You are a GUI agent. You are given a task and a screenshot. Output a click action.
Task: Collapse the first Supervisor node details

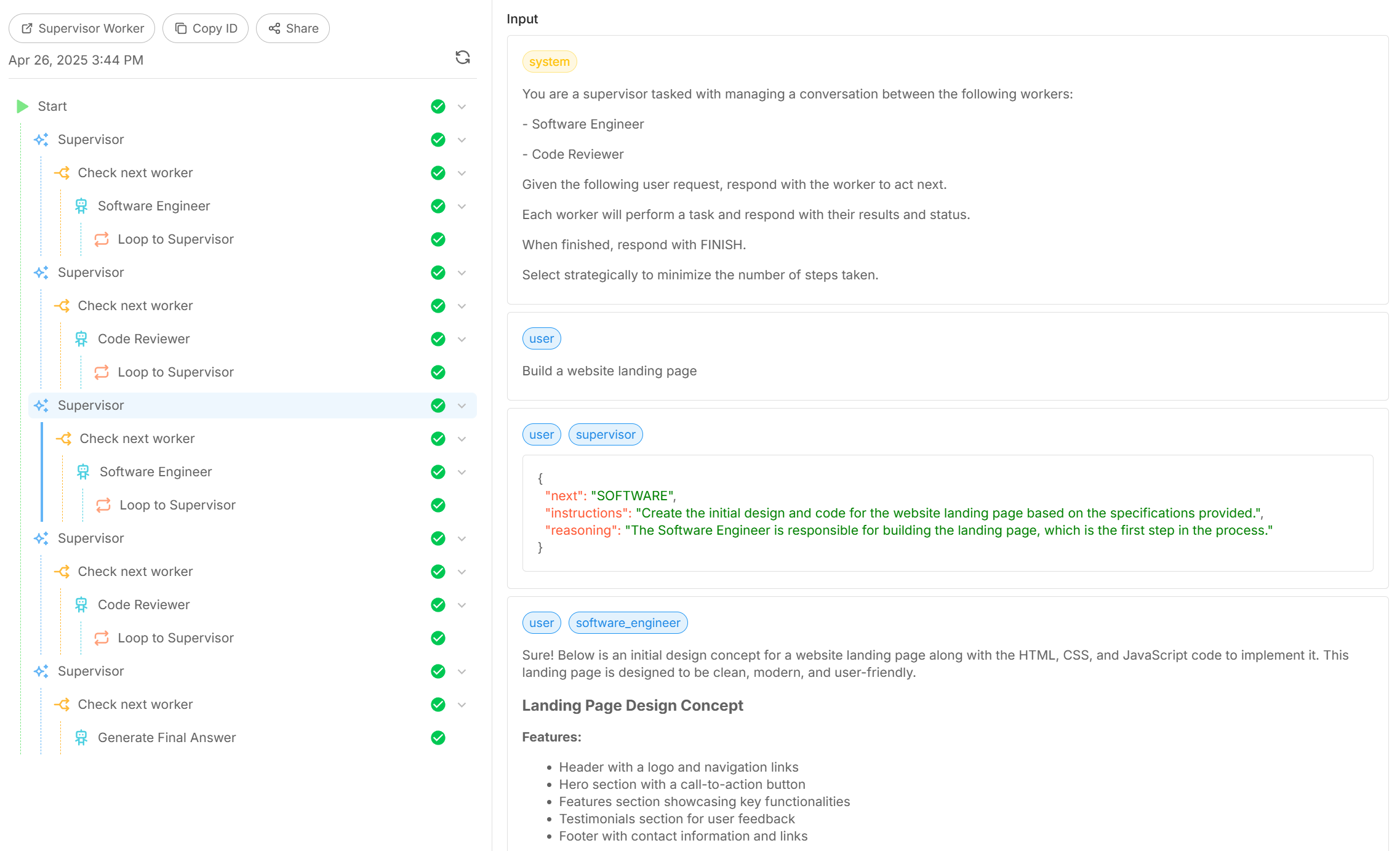462,139
